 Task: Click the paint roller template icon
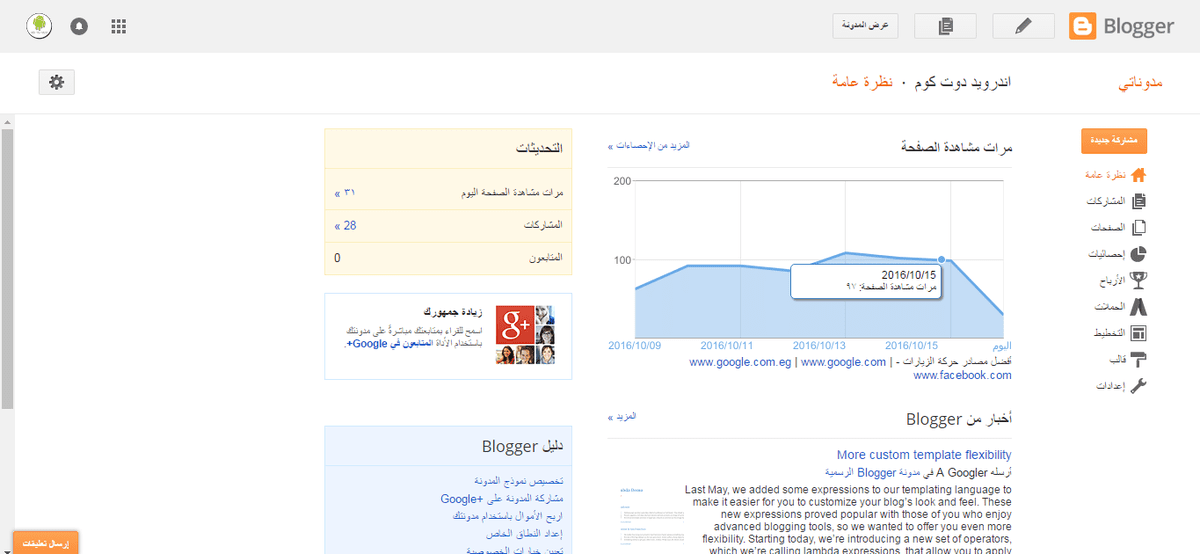1138,359
